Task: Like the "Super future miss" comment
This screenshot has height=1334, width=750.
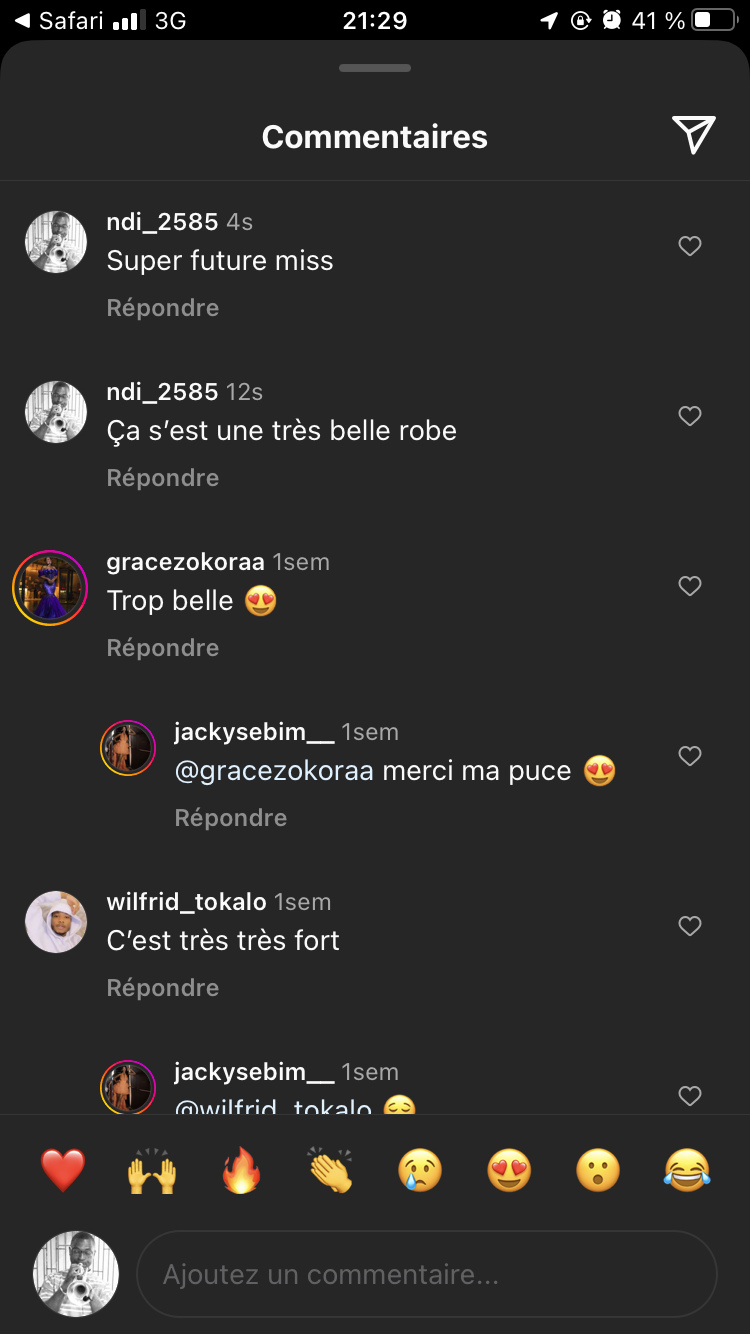Action: pyautogui.click(x=690, y=246)
